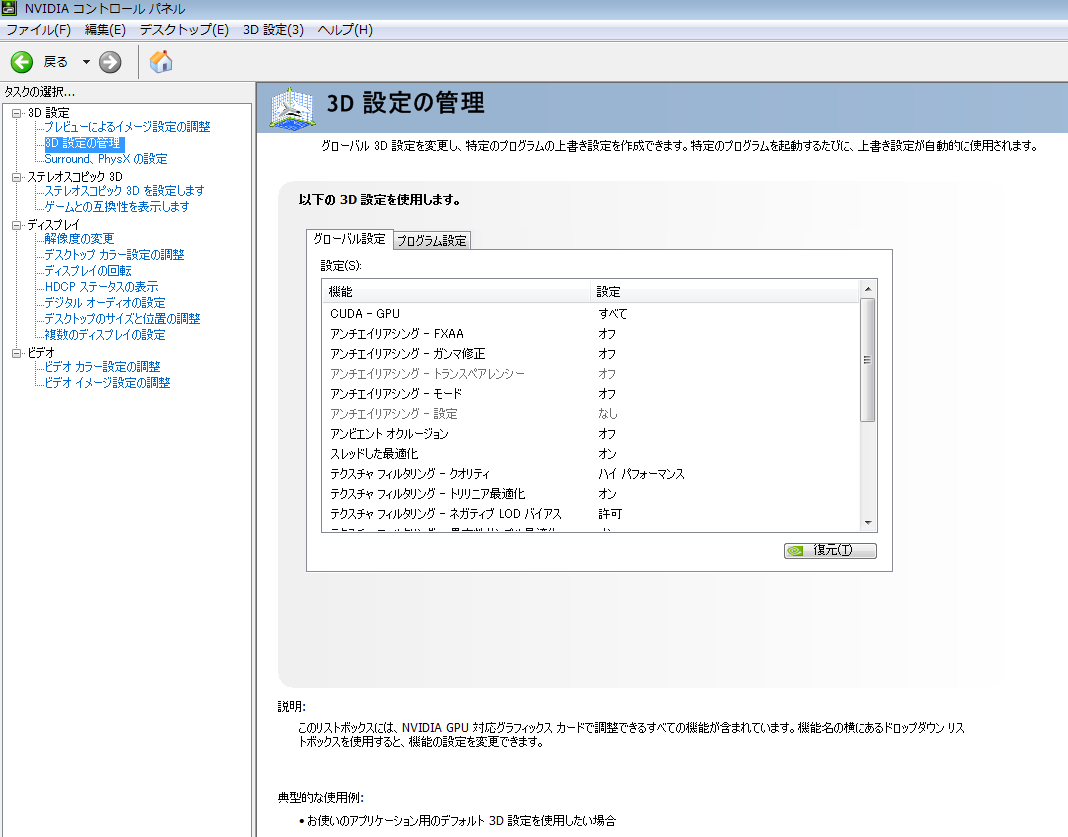
Task: Open ゲームとの互換性を表示します link
Action: [116, 207]
